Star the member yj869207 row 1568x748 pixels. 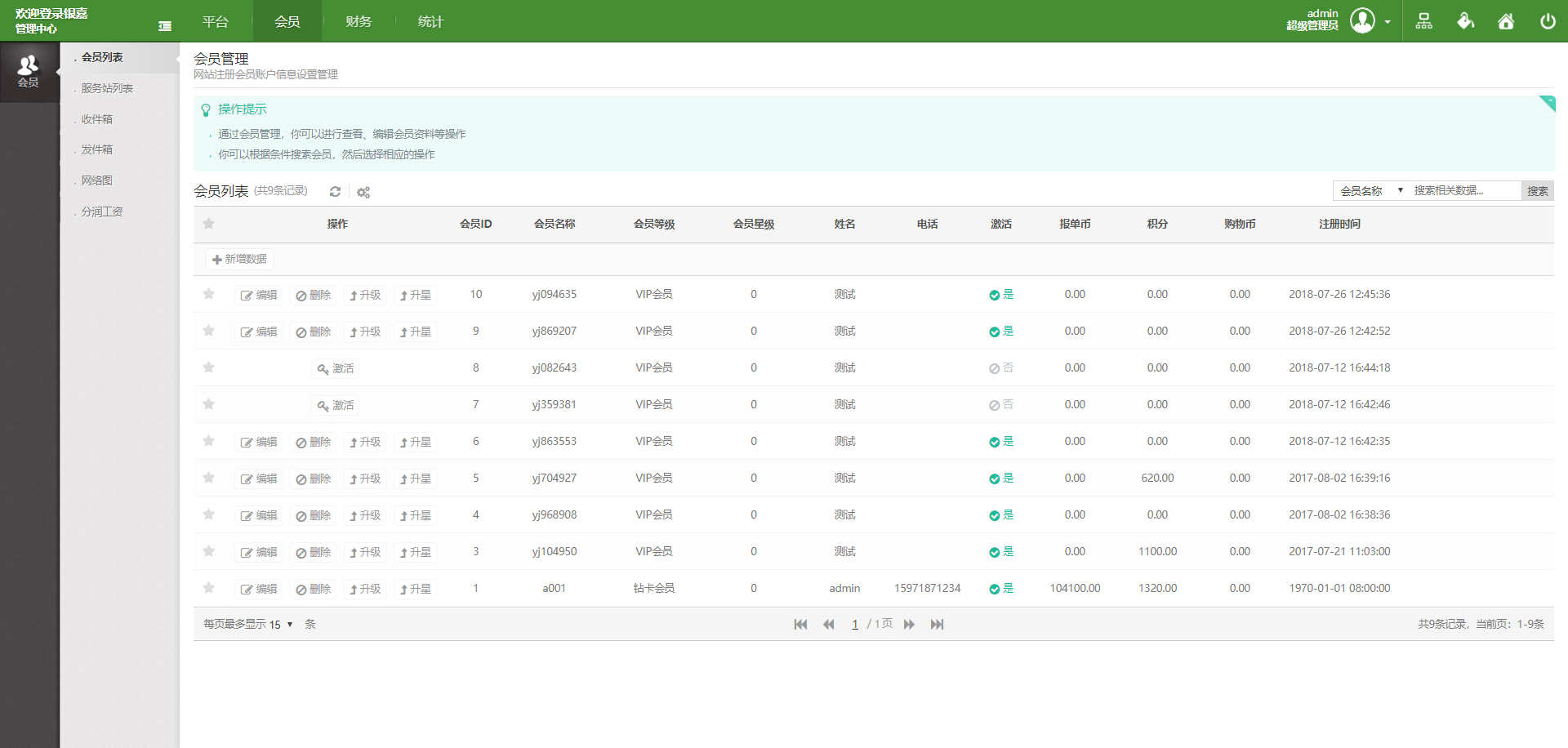click(x=208, y=331)
